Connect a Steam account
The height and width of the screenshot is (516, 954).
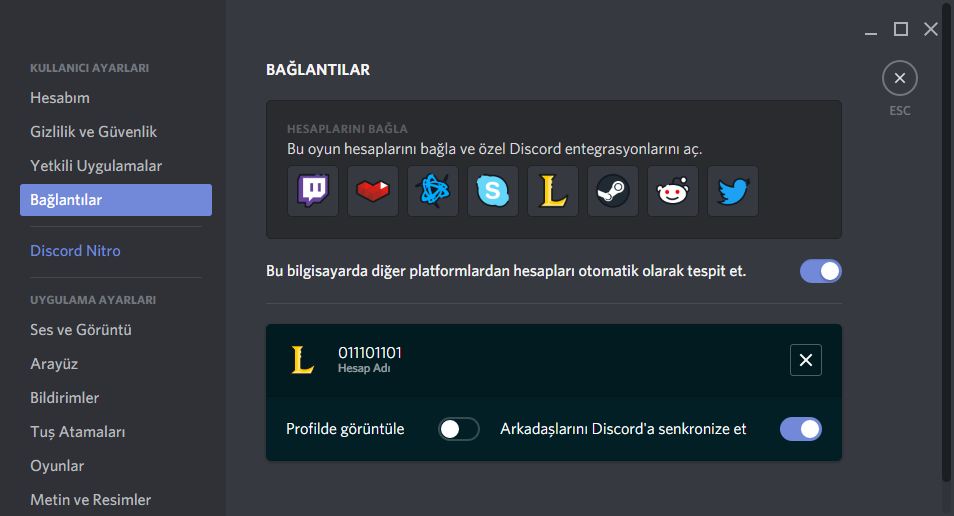click(613, 191)
